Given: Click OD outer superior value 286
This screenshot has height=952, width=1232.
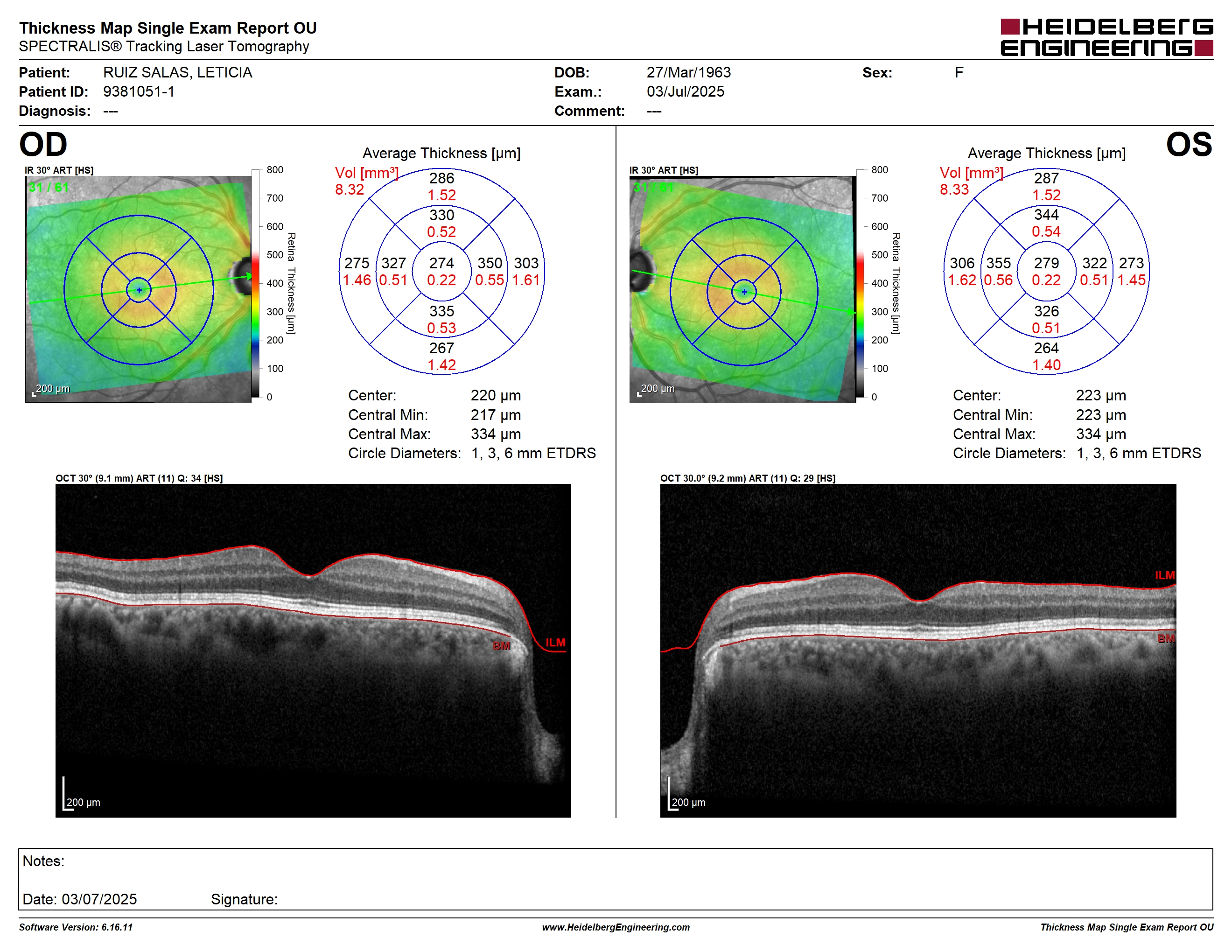Looking at the screenshot, I should click(x=441, y=178).
